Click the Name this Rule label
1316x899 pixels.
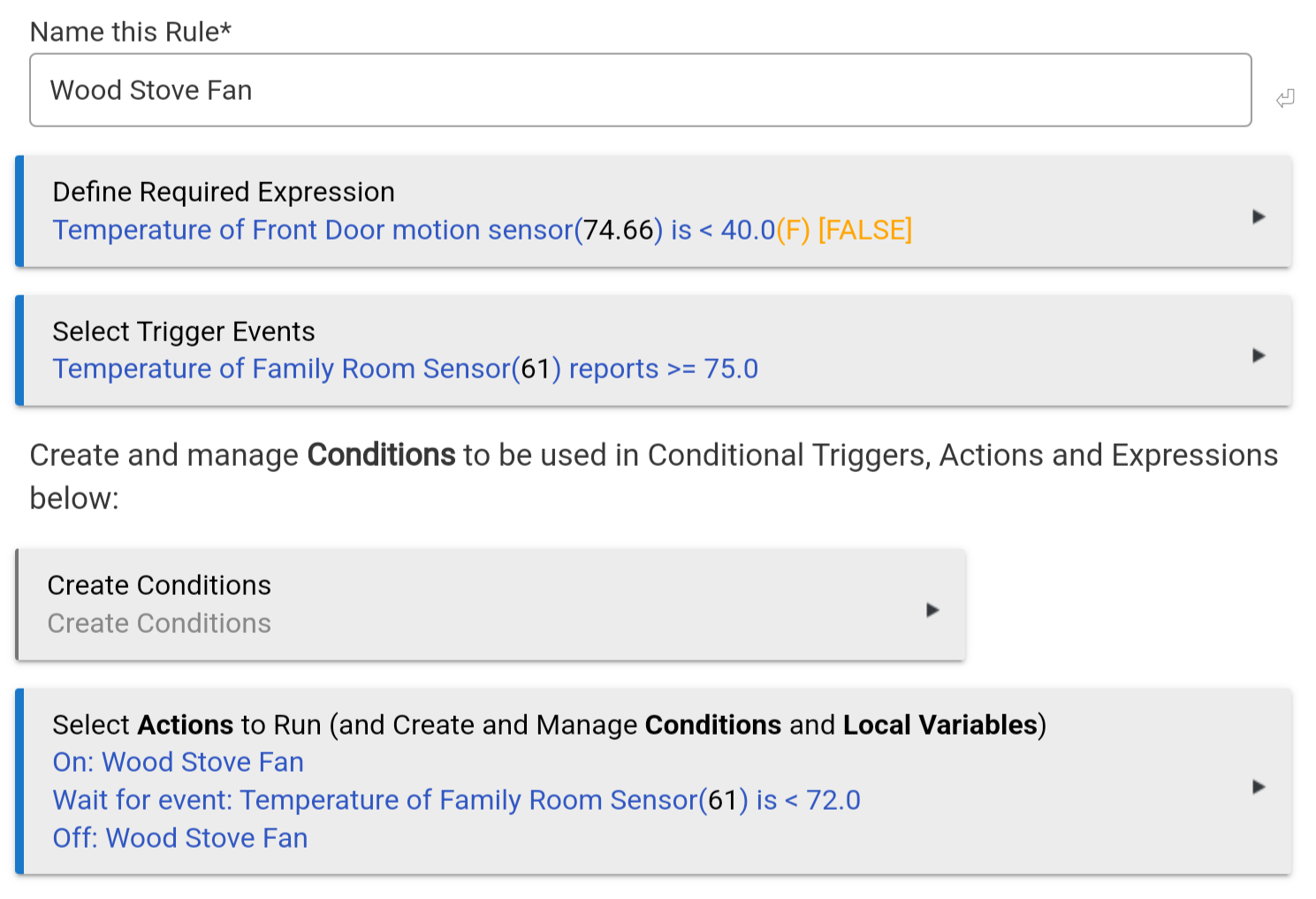tap(131, 32)
